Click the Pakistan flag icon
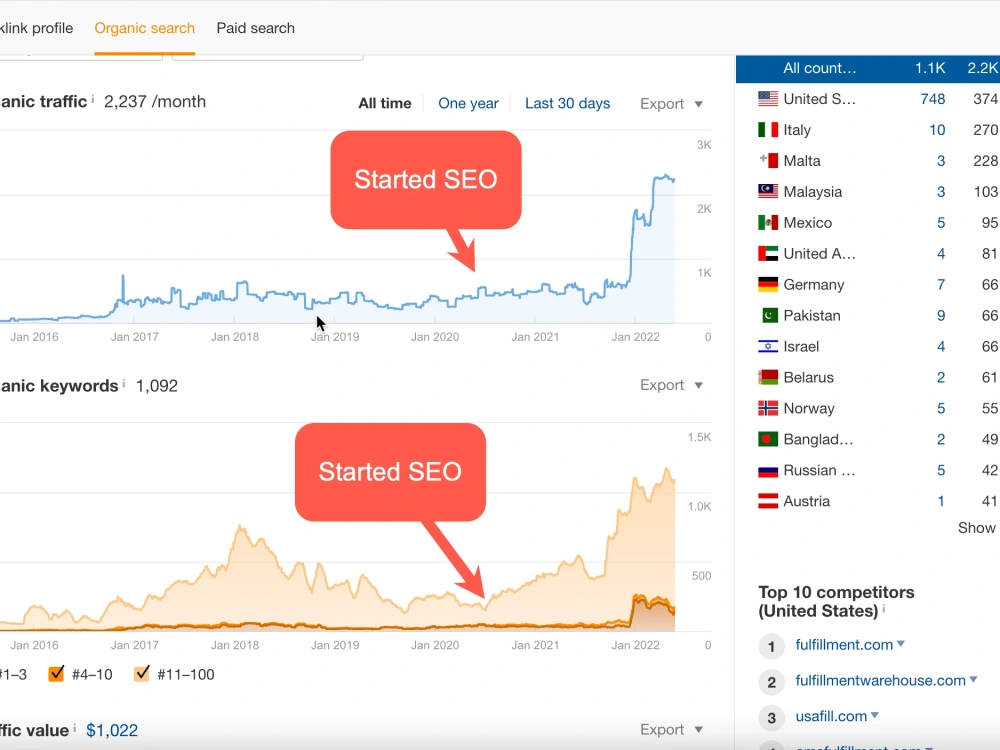Image resolution: width=1000 pixels, height=750 pixels. [770, 316]
